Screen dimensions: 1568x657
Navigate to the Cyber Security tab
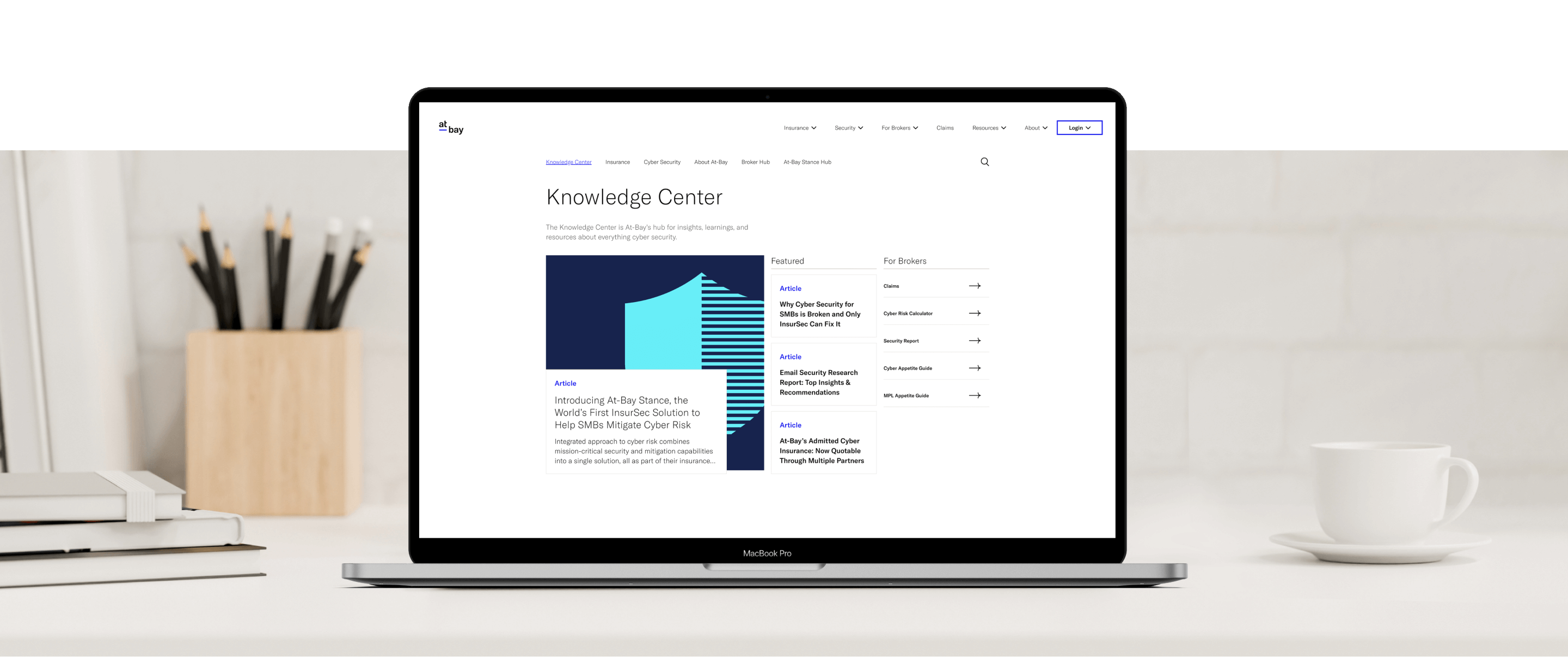coord(661,161)
